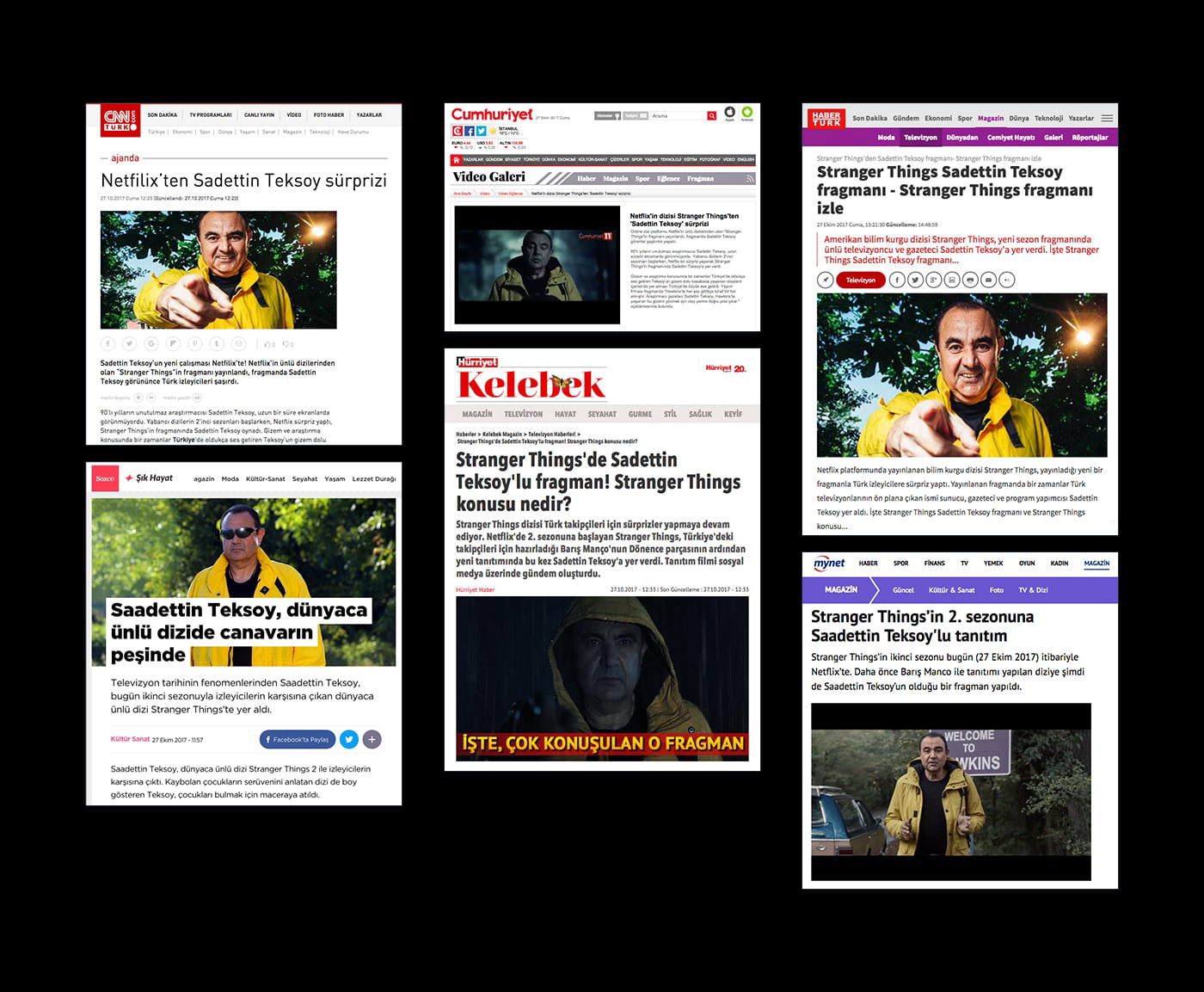Screen dimensions: 1204x992
Task: Open the mynet Welcome to Hawkins video
Action: pyautogui.click(x=951, y=792)
